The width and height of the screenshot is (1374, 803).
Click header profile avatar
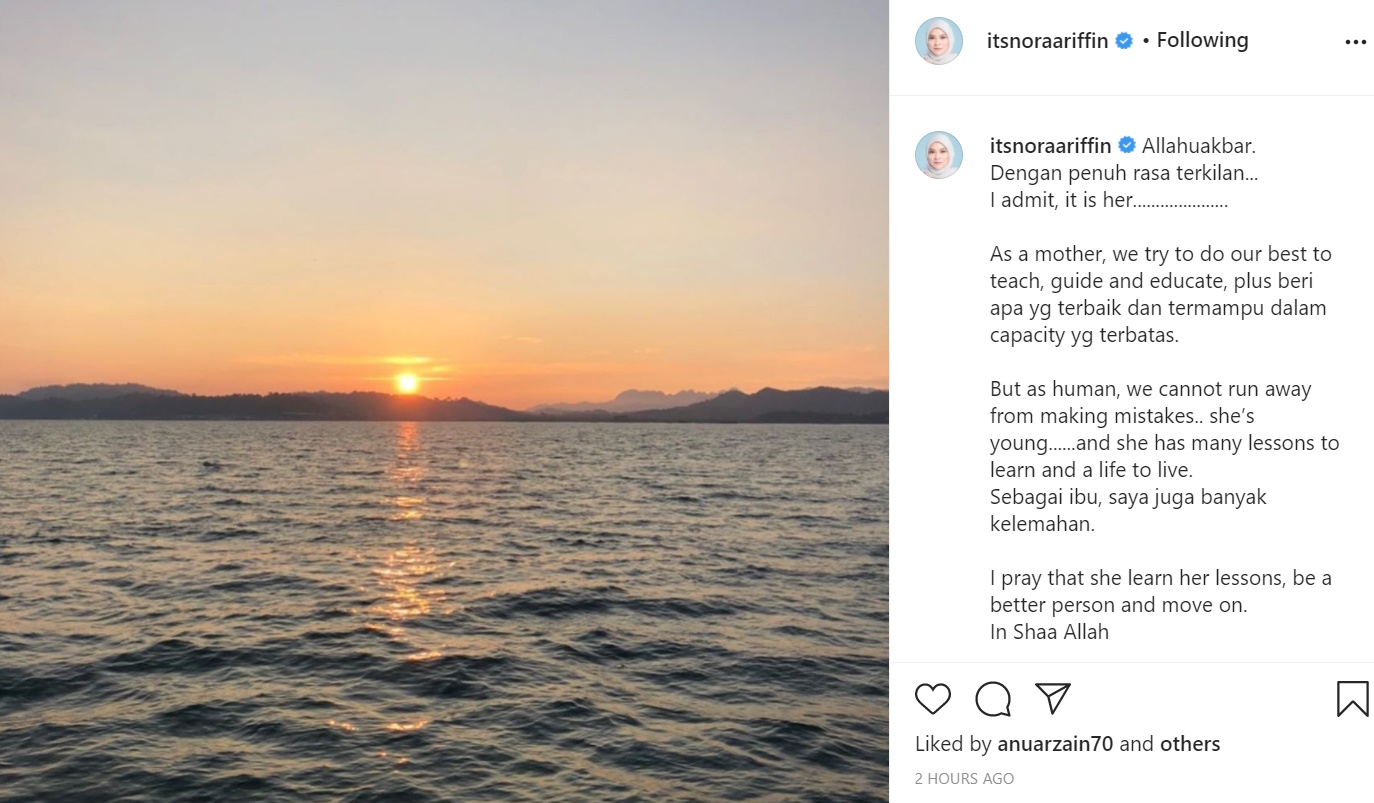point(939,41)
